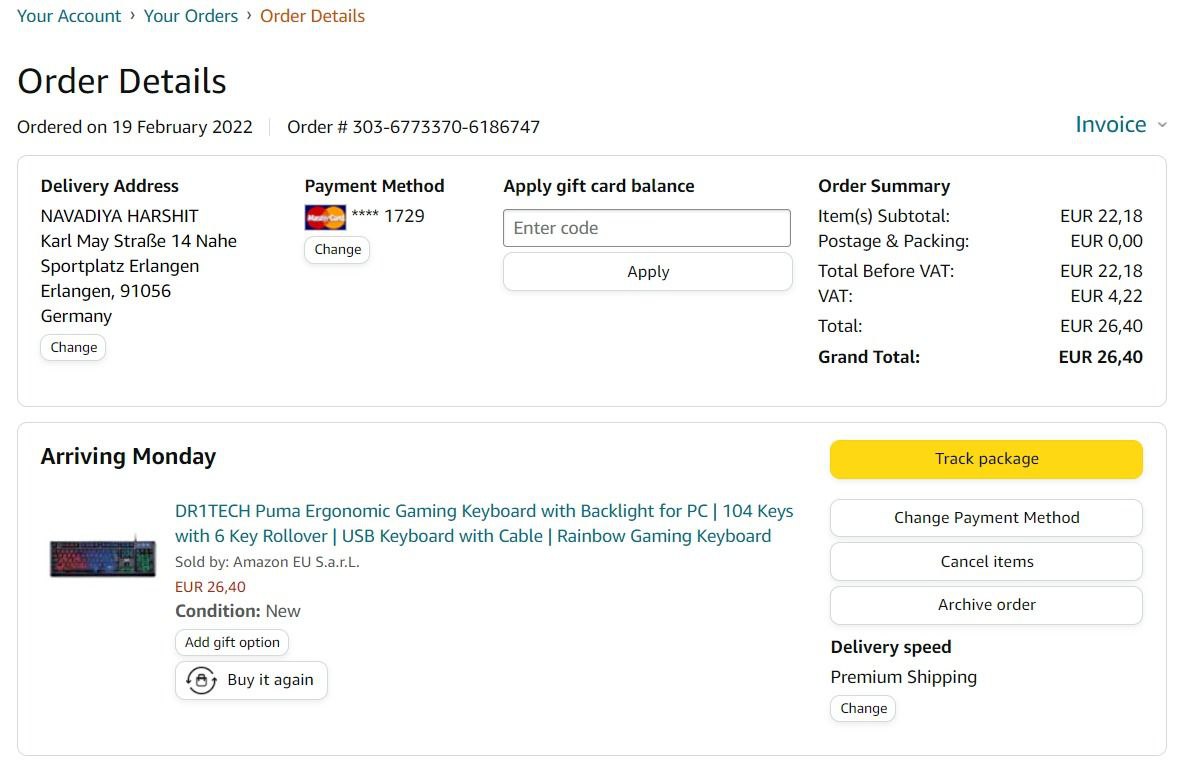Click the Buy it again label
Viewport: 1183px width, 768px height.
(270, 680)
